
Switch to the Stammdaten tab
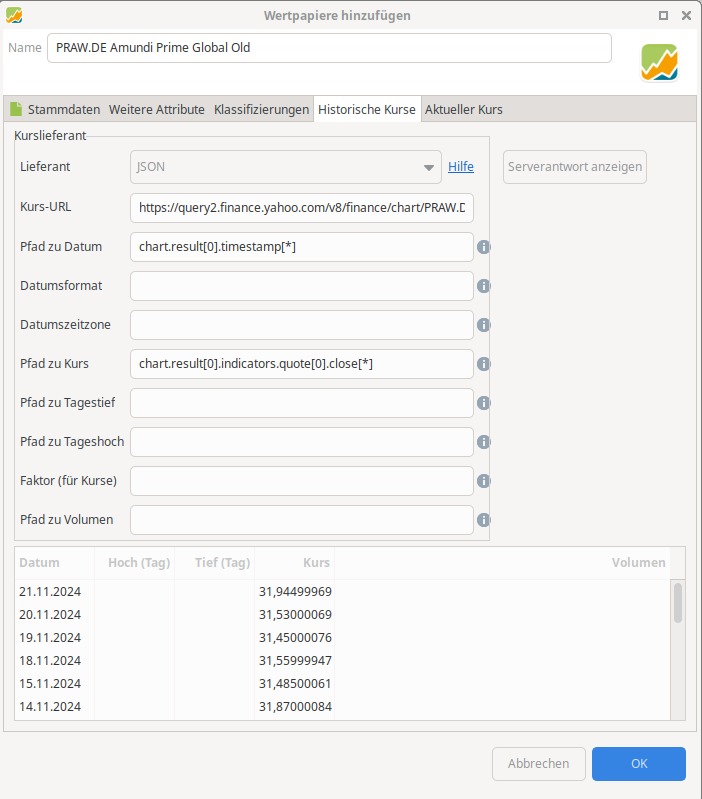tap(55, 110)
